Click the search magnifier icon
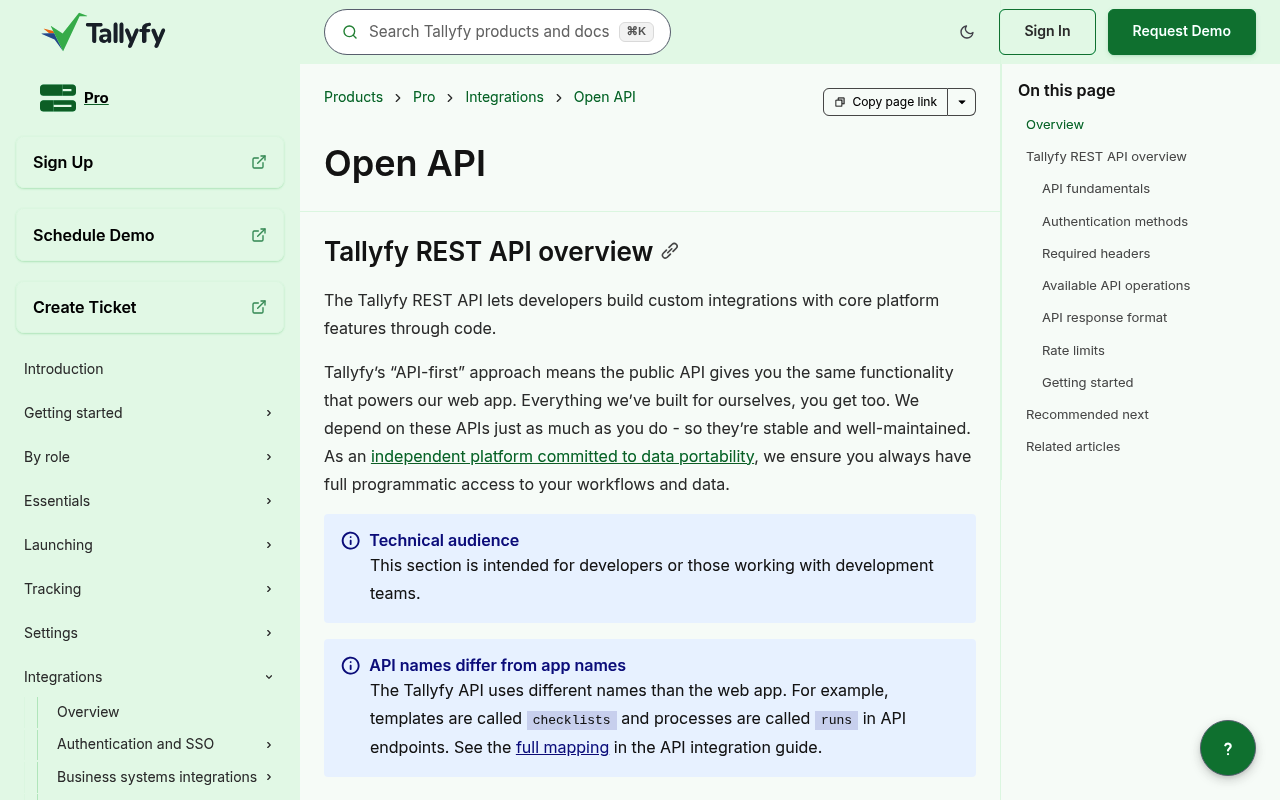The height and width of the screenshot is (800, 1280). [x=350, y=32]
